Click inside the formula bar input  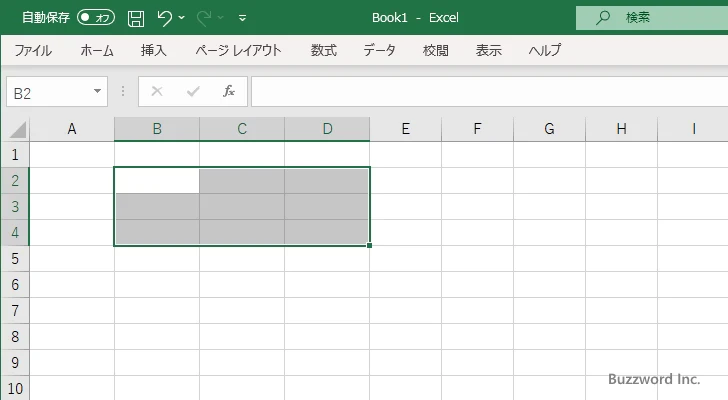(x=489, y=92)
